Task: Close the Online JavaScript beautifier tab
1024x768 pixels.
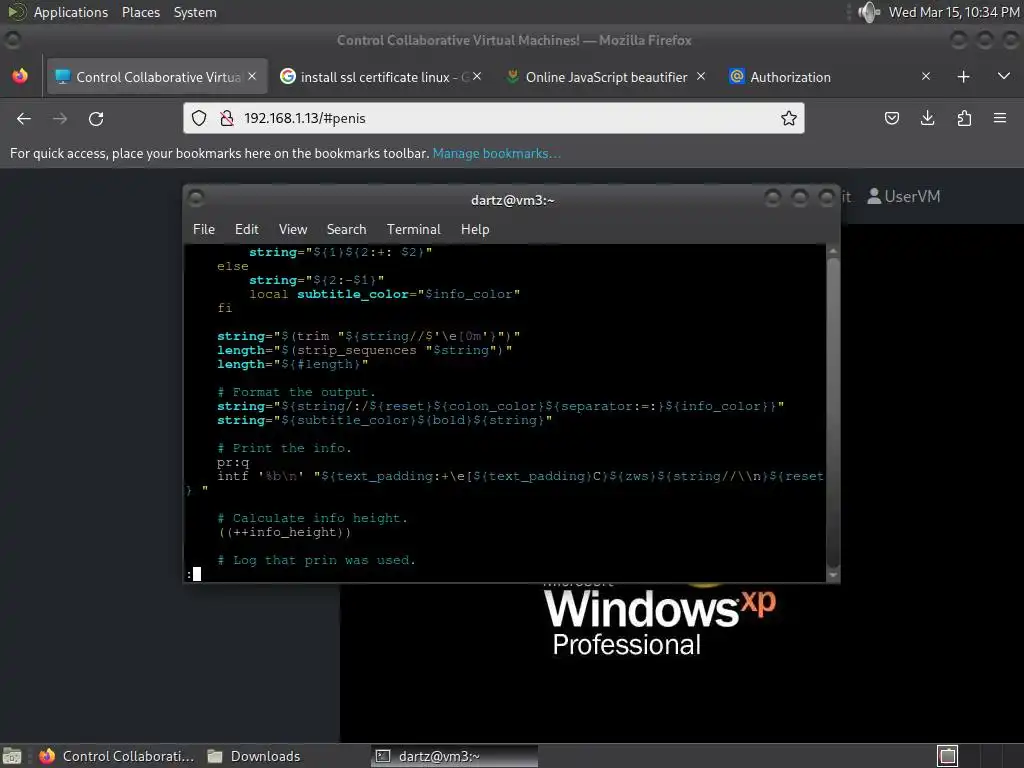Action: [x=701, y=76]
